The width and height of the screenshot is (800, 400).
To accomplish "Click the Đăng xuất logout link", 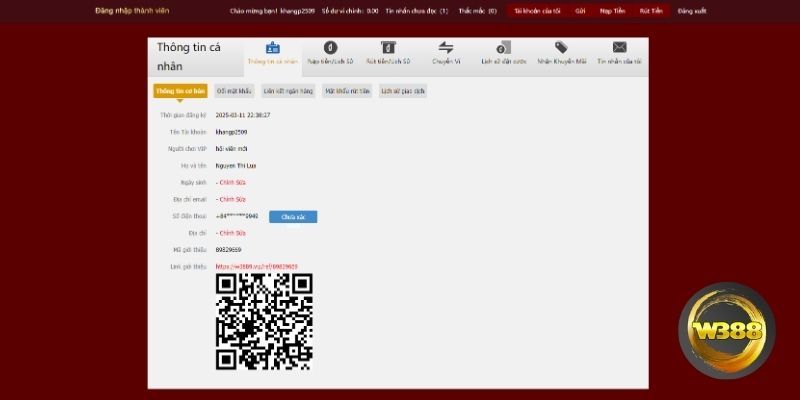I will [x=692, y=11].
